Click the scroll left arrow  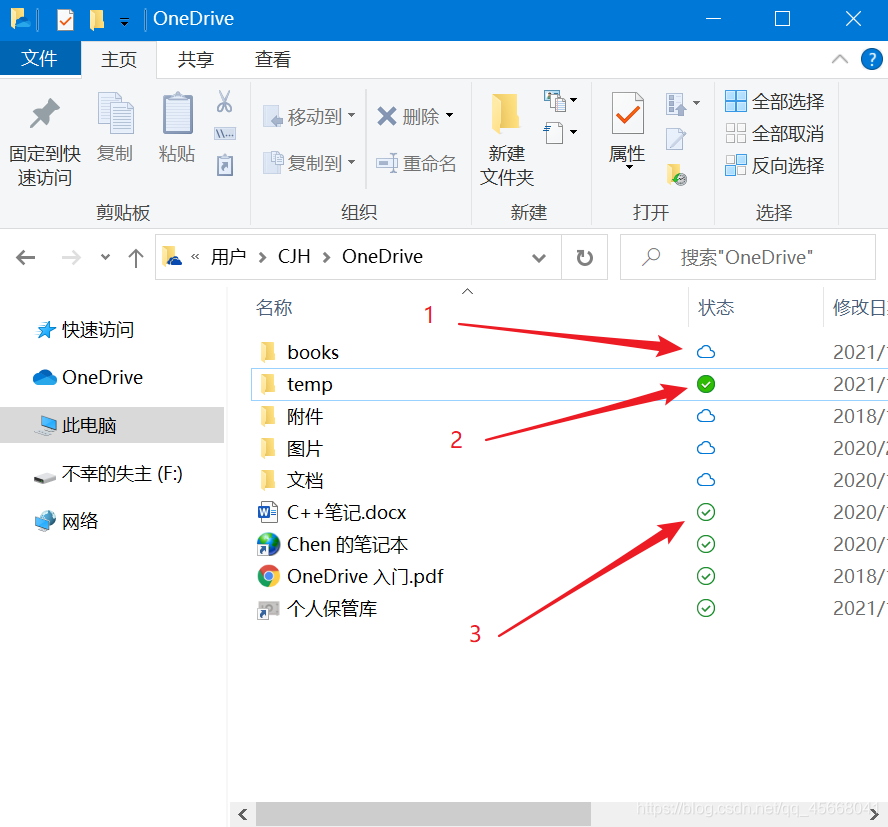[243, 815]
